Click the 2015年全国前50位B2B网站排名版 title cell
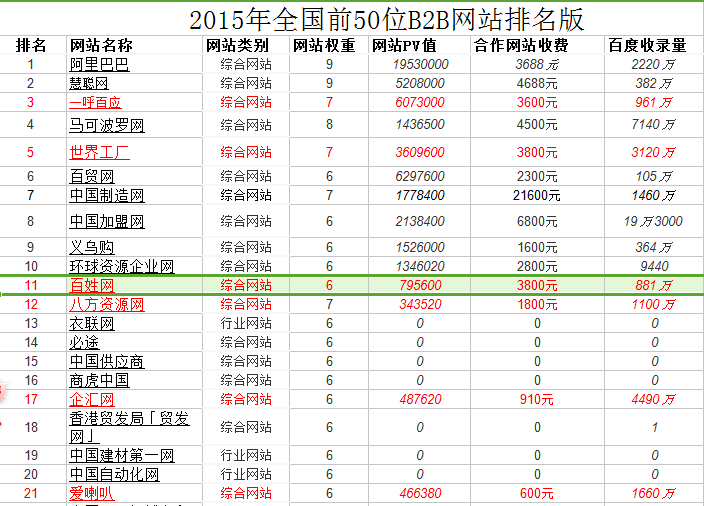704x506 pixels. (x=386, y=18)
